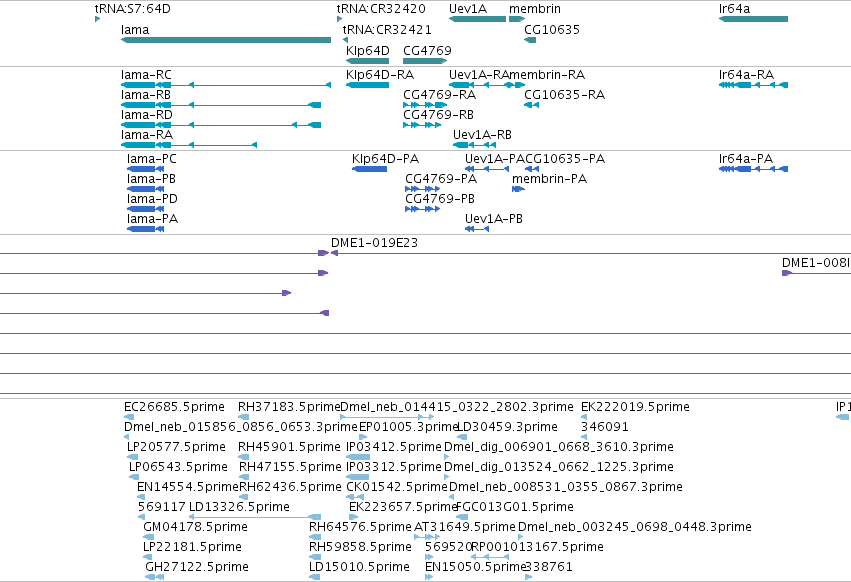Screen dimensions: 851x582
Task: Select the EP01005.3prime EST label
Action: (409, 427)
